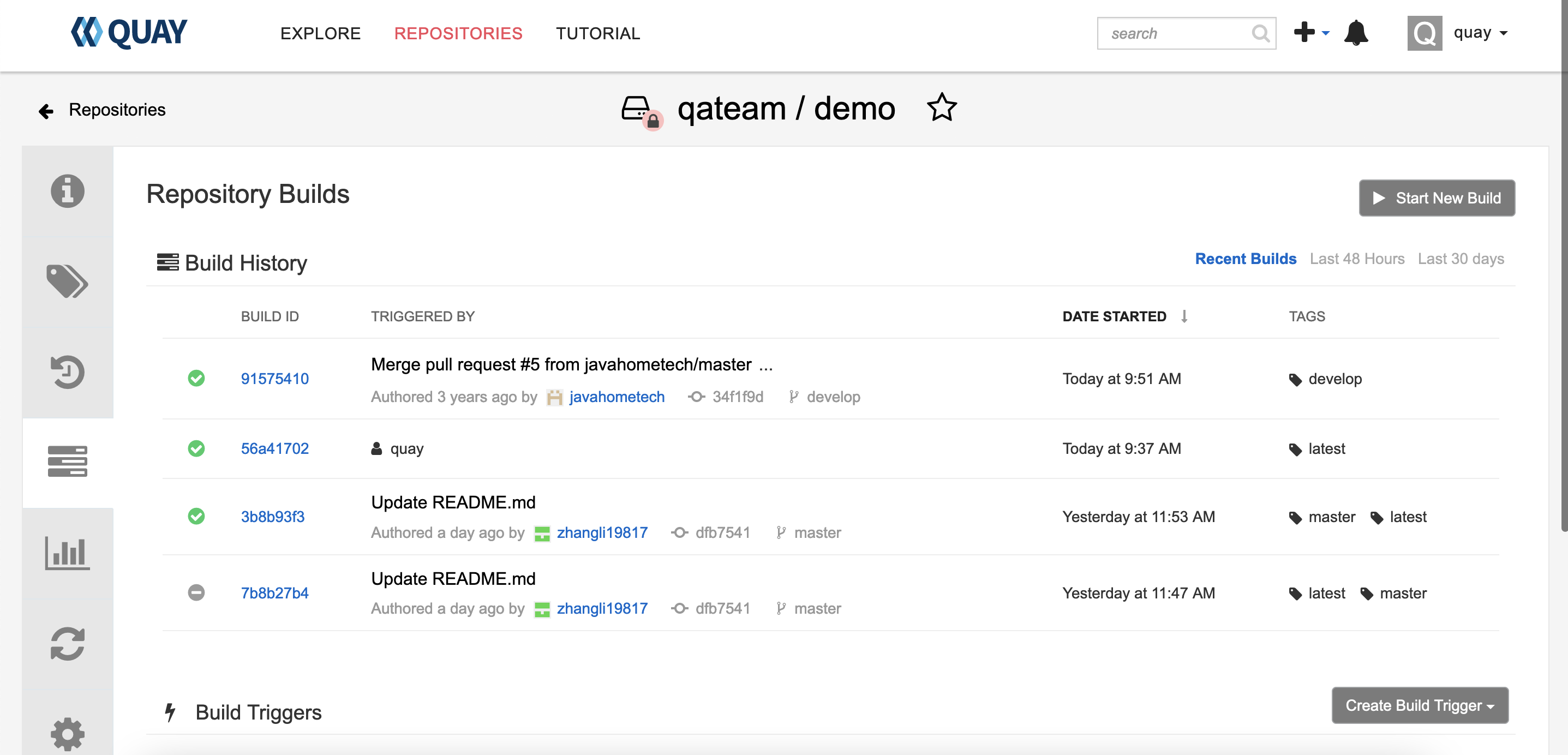Viewport: 1568px width, 755px height.
Task: Switch to Last 48 Hours filter
Action: click(x=1356, y=259)
